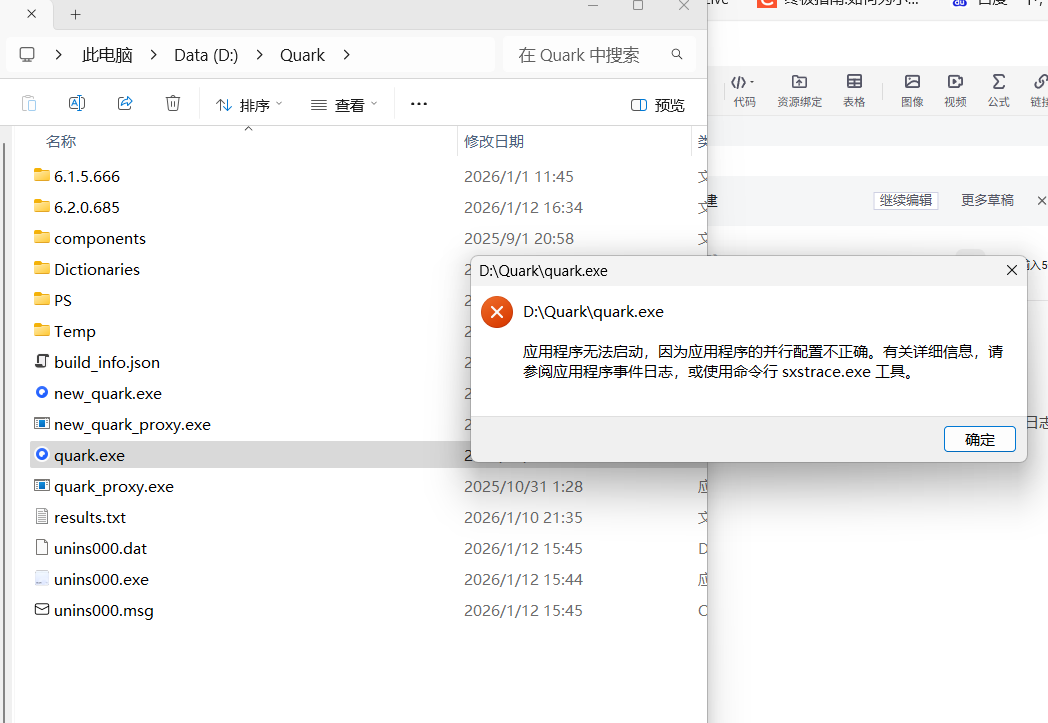1048x723 pixels.
Task: Click the search magnifier icon in Quark search
Action: click(677, 54)
